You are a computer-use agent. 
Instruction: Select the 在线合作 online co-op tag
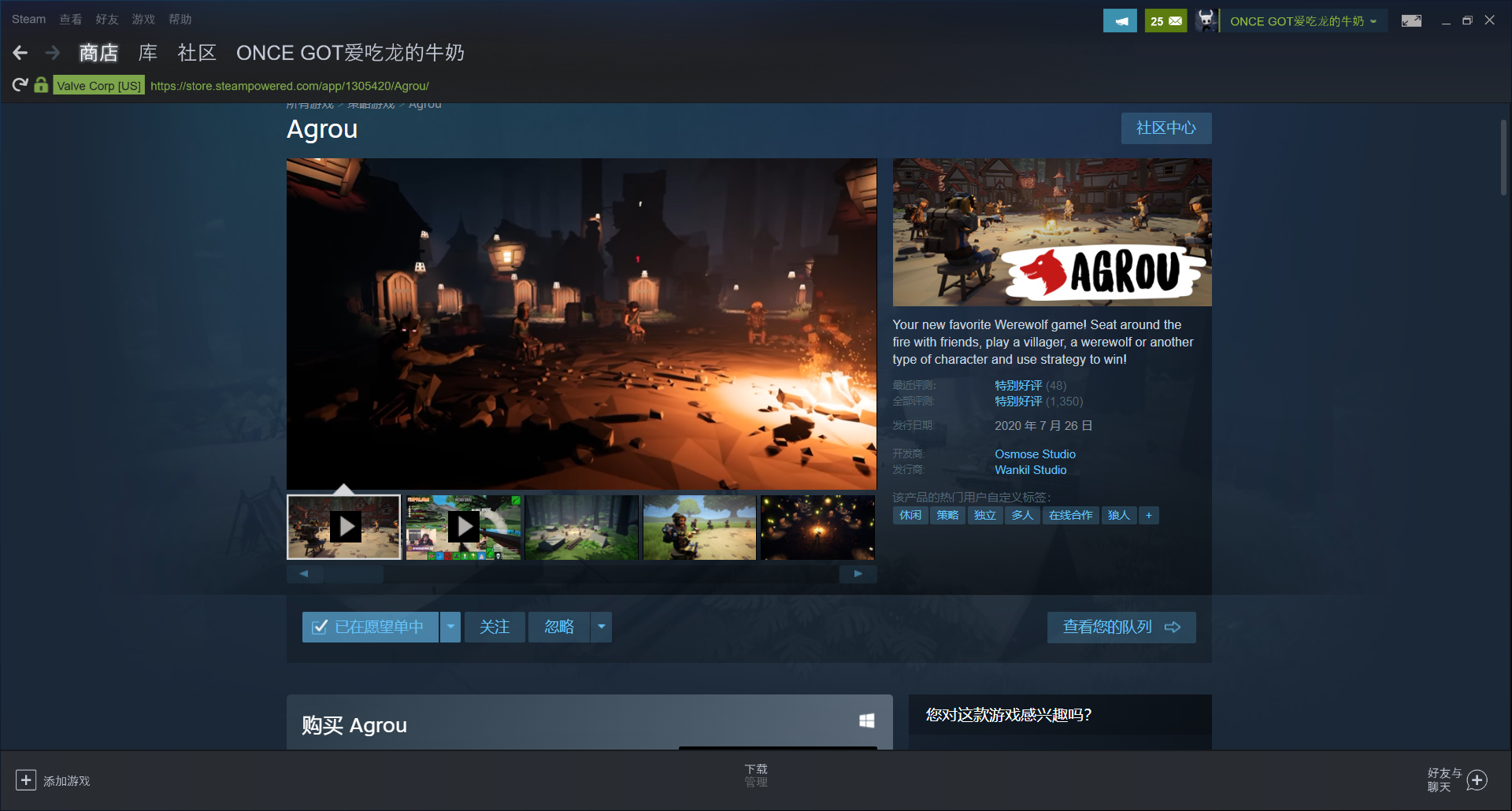(x=1070, y=515)
